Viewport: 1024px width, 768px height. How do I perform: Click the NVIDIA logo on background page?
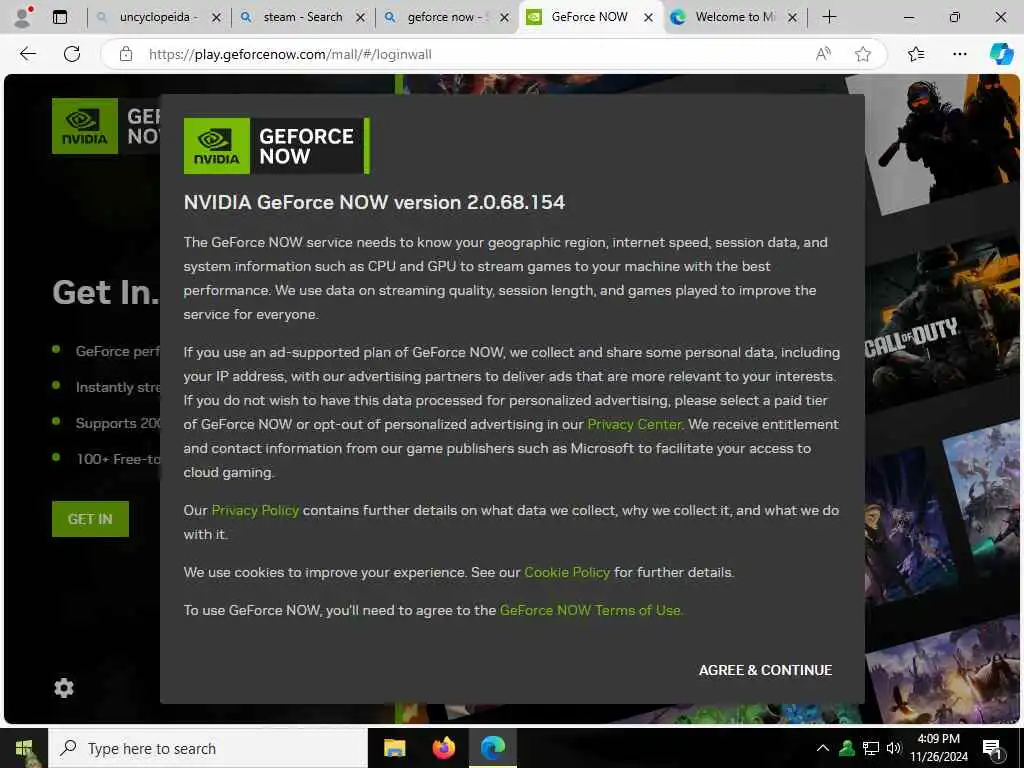point(85,126)
